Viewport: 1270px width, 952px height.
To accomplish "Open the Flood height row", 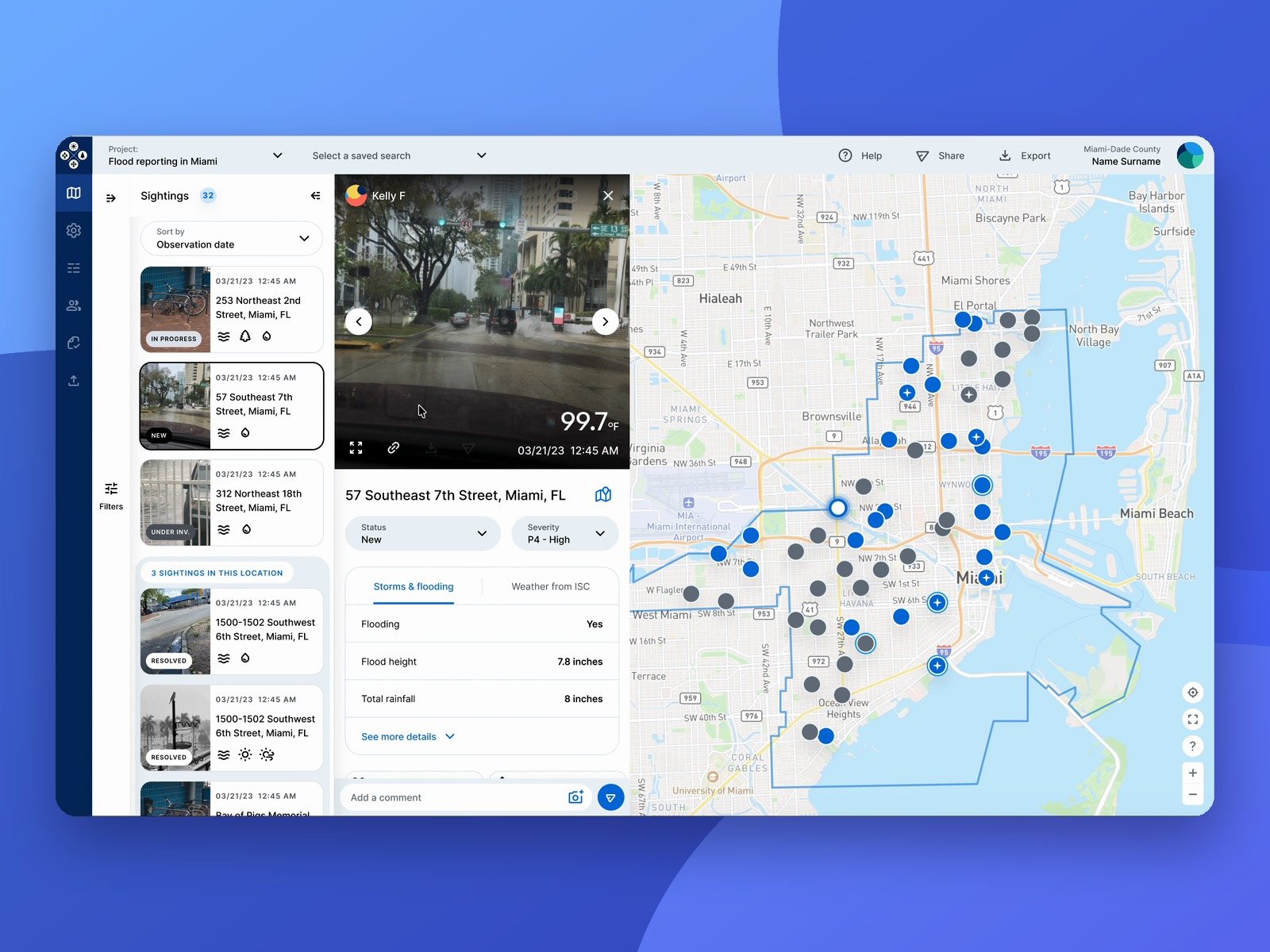I will click(x=482, y=662).
